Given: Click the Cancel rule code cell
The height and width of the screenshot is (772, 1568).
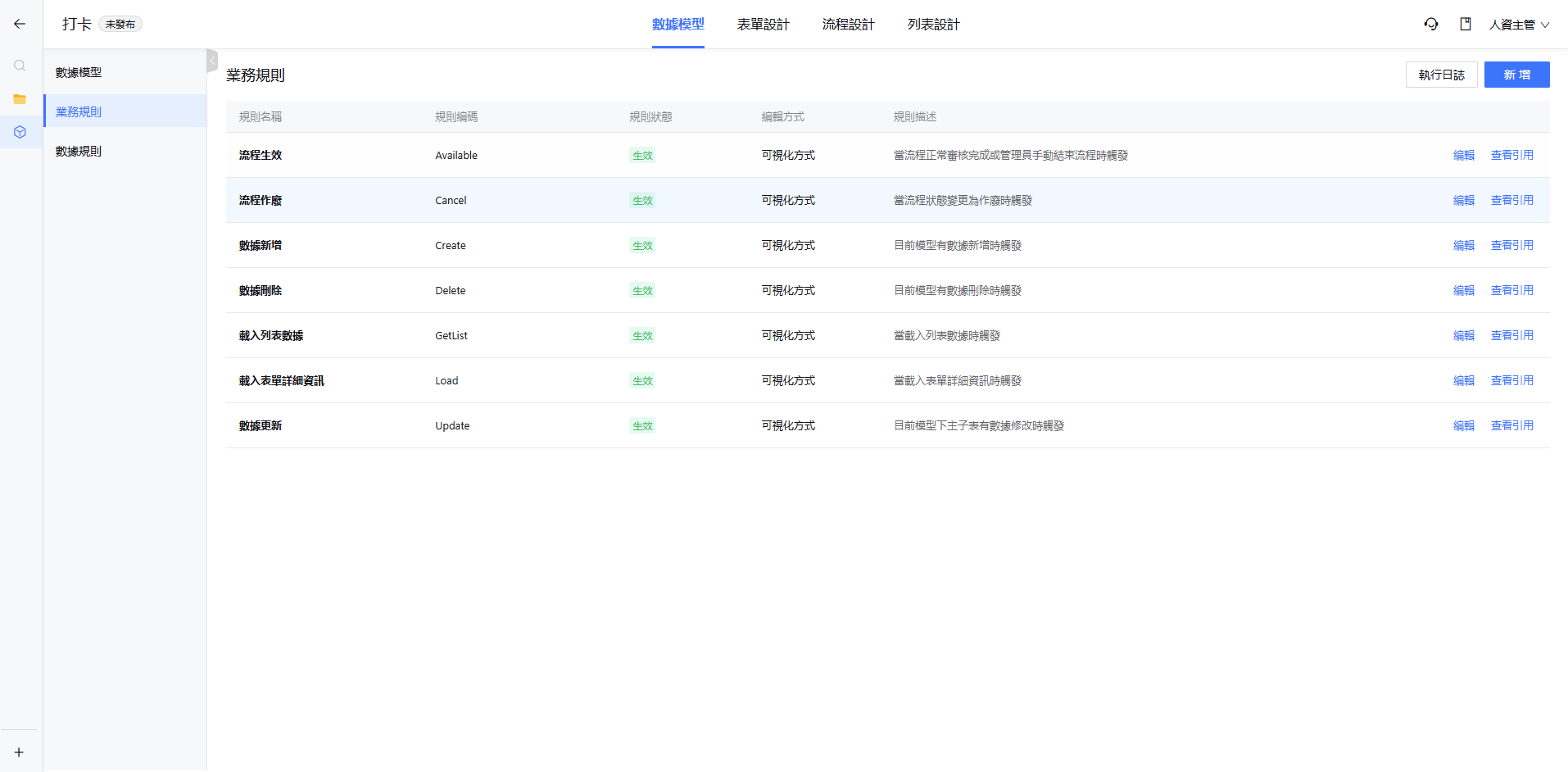Looking at the screenshot, I should [451, 200].
